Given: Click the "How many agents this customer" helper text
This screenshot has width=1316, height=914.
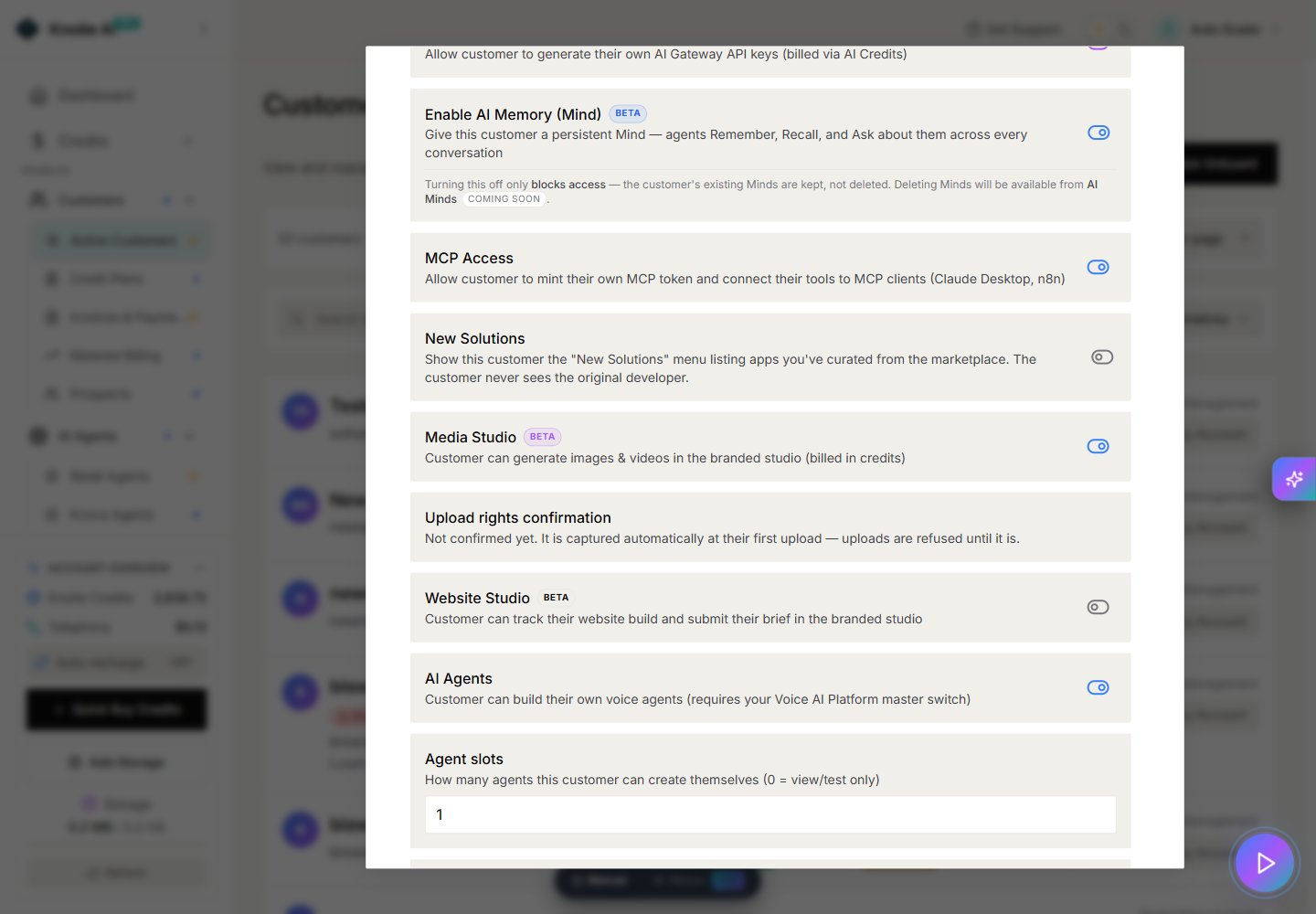Looking at the screenshot, I should pos(653,781).
